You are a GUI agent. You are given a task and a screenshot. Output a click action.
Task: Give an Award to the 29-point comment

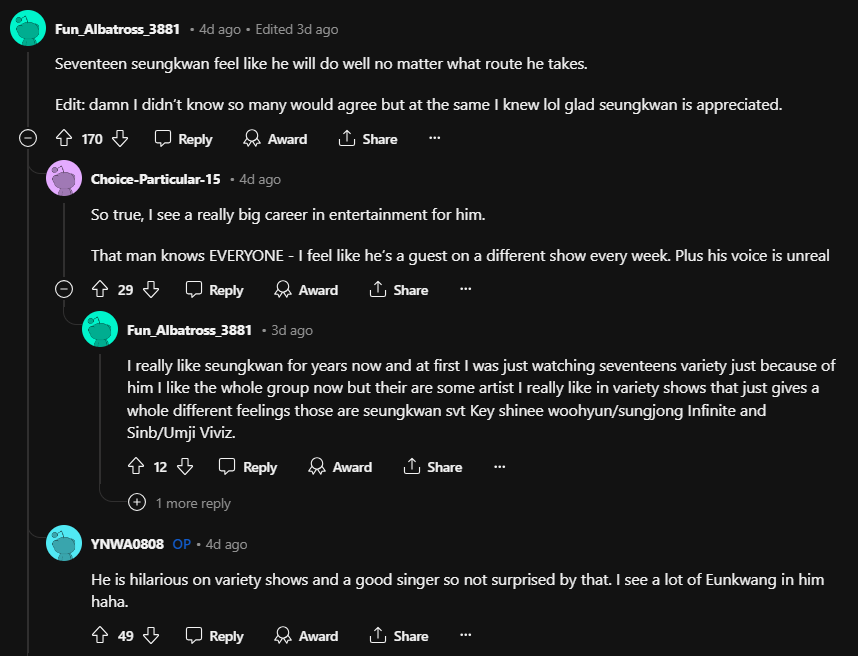point(306,290)
